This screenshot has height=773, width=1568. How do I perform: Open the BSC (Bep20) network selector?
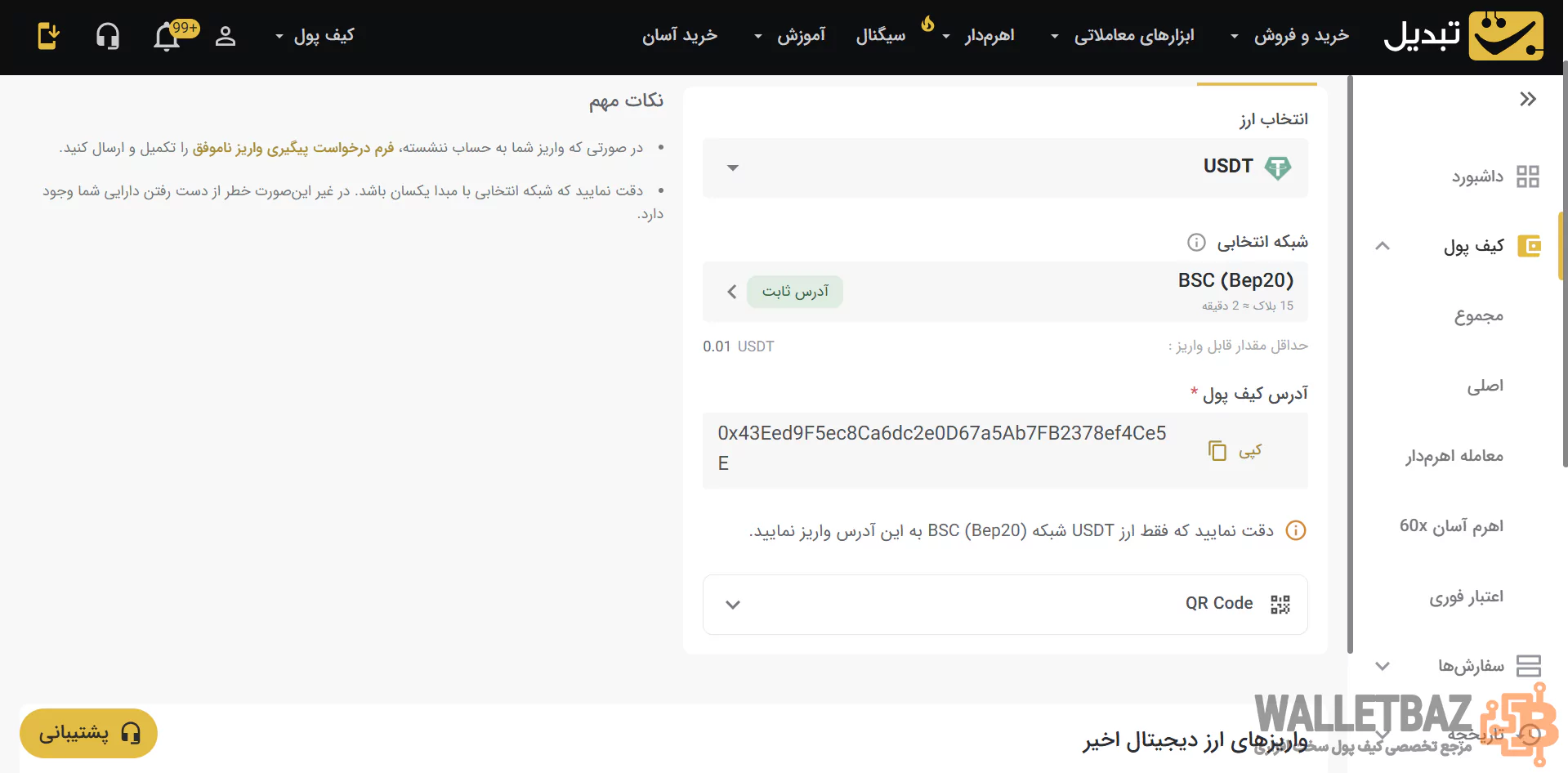coord(1004,292)
